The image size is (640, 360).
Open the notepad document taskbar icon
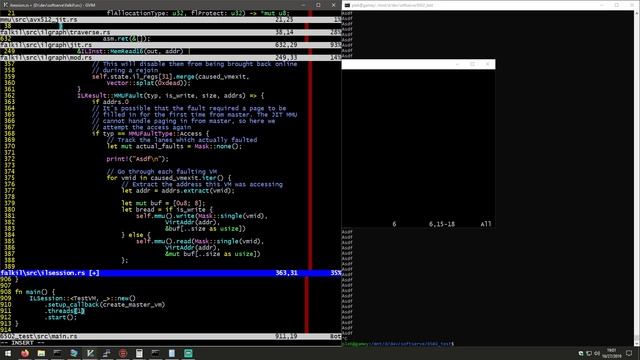pos(172,353)
